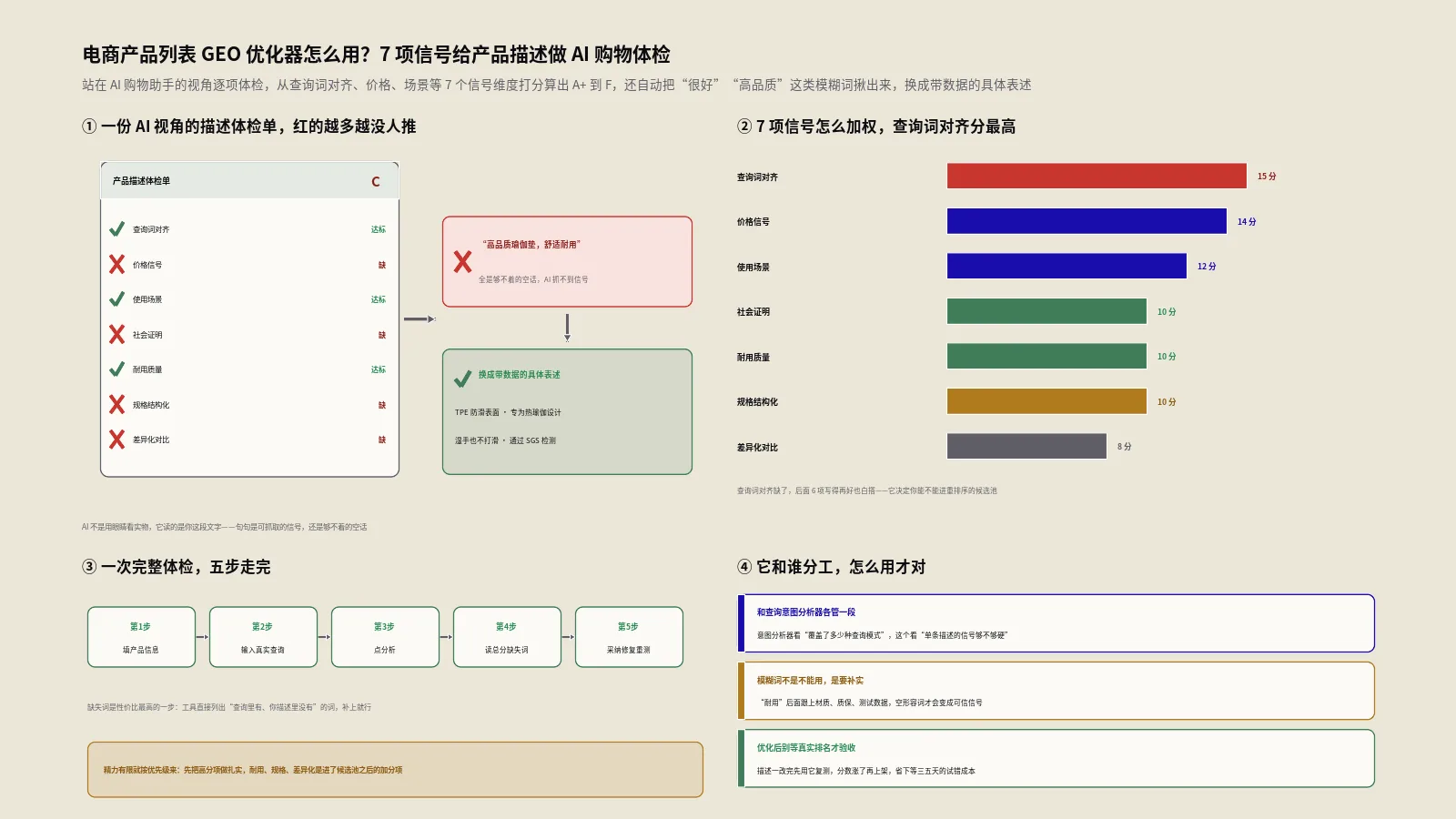Click the 达标 status in the 耐用质量 row

tap(379, 369)
